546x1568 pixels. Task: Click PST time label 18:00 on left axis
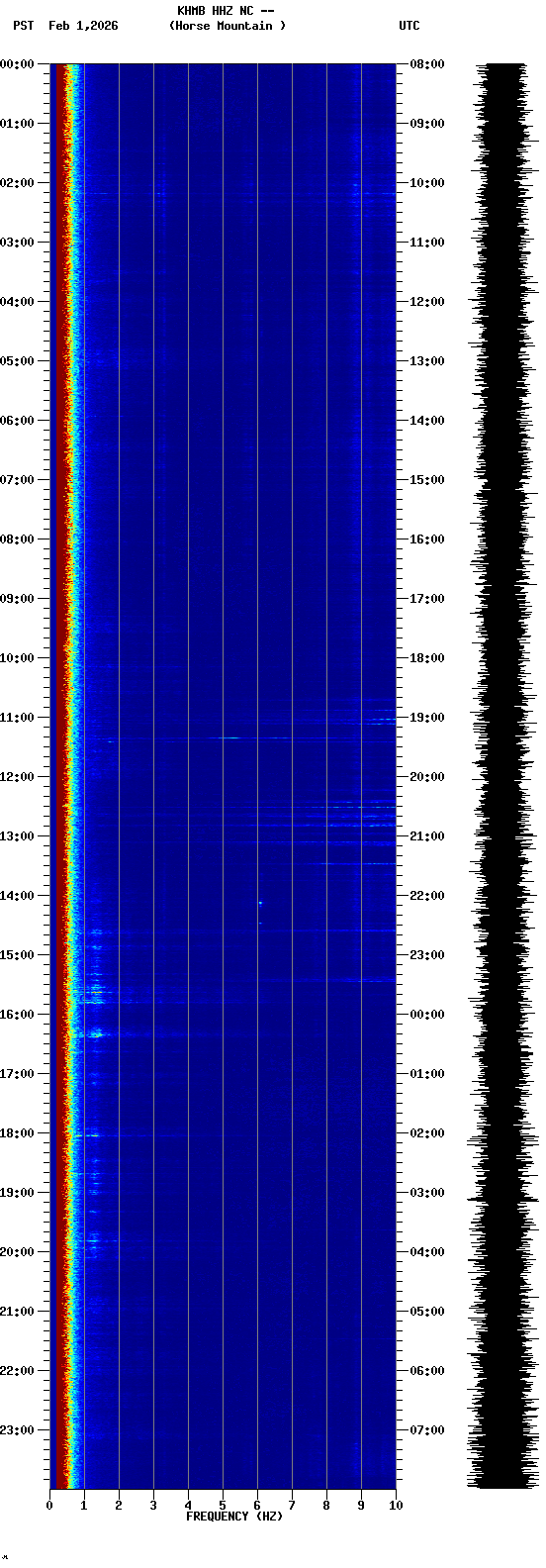point(17,1133)
